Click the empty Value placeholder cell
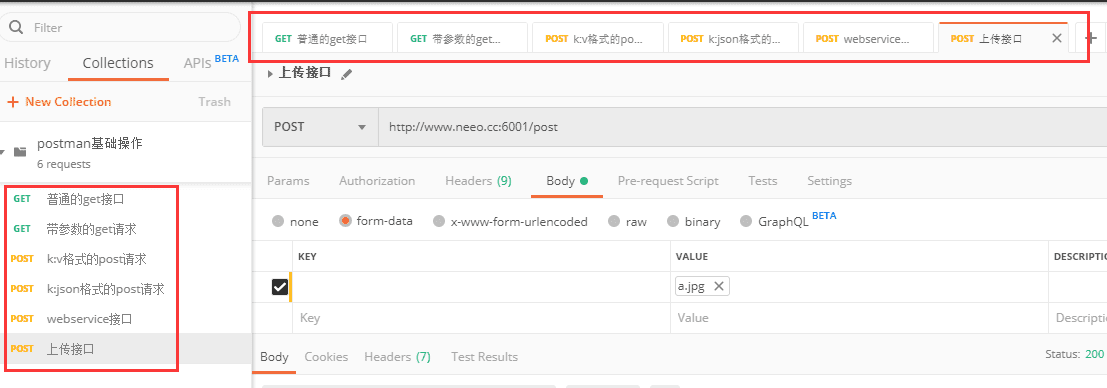This screenshot has width=1107, height=388. point(859,317)
